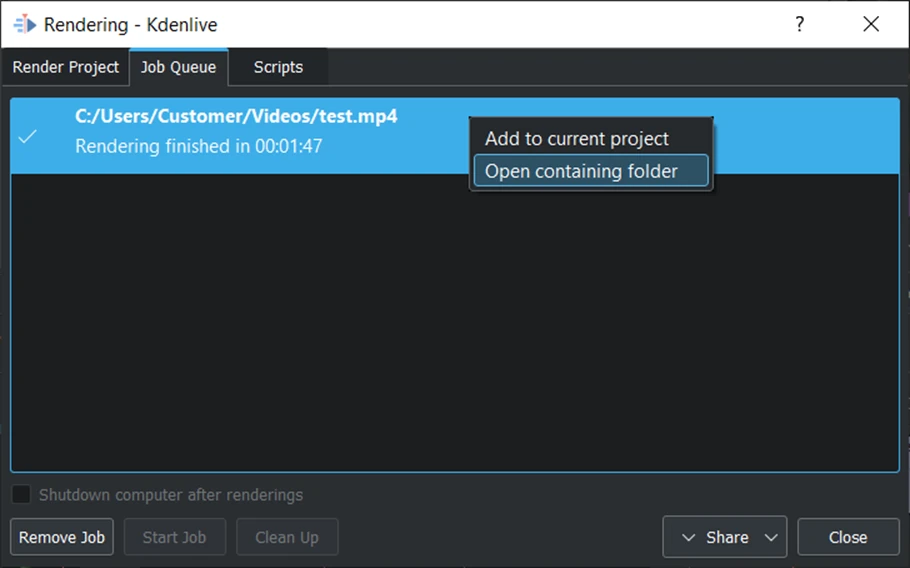Select the Job Queue tab
The height and width of the screenshot is (568, 910).
pos(179,67)
